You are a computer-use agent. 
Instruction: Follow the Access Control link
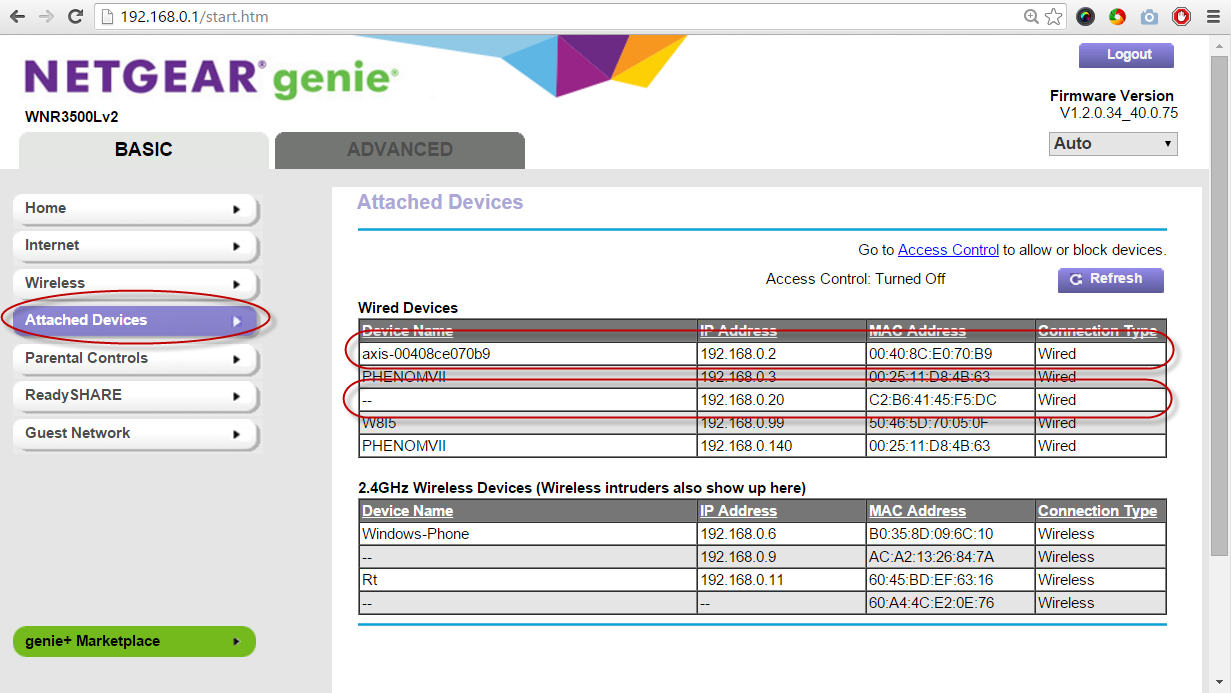948,250
